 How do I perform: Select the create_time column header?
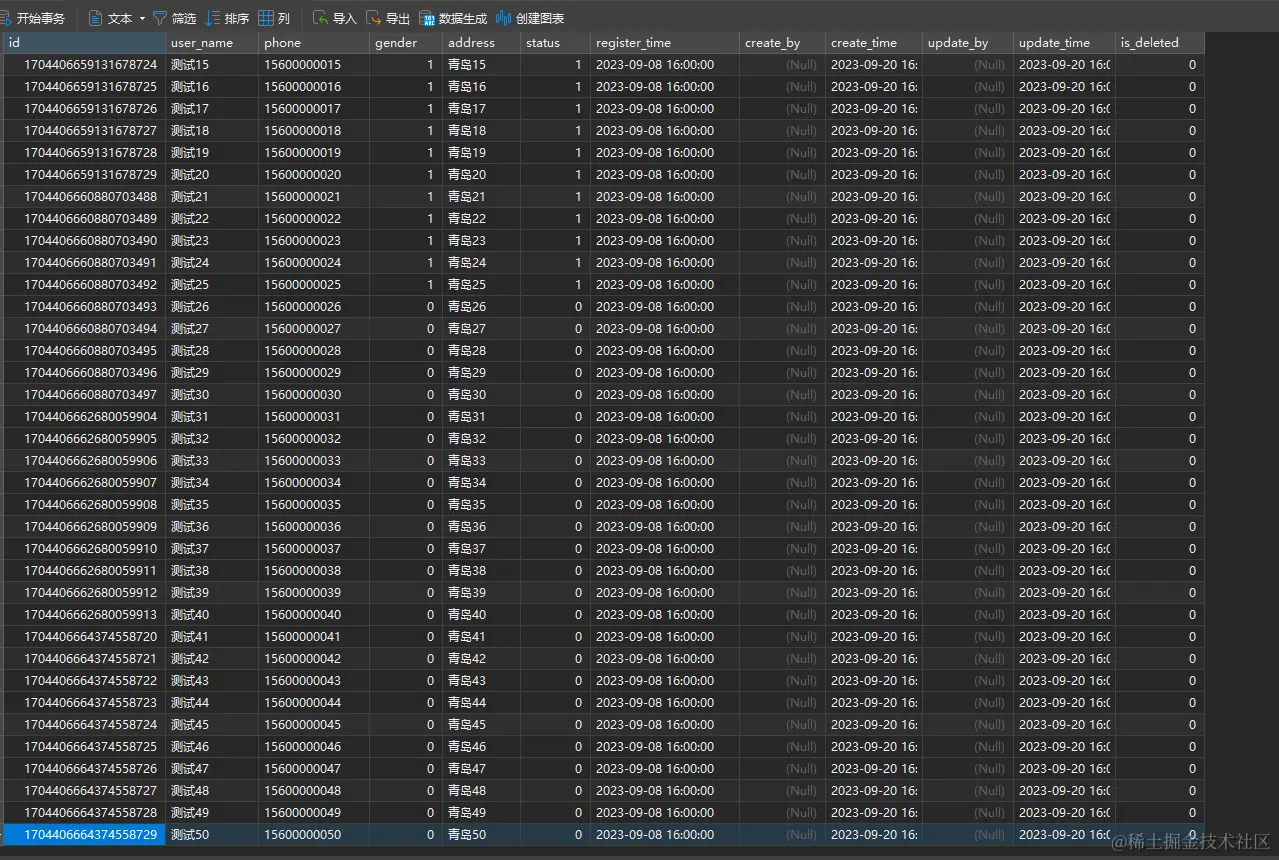click(874, 43)
